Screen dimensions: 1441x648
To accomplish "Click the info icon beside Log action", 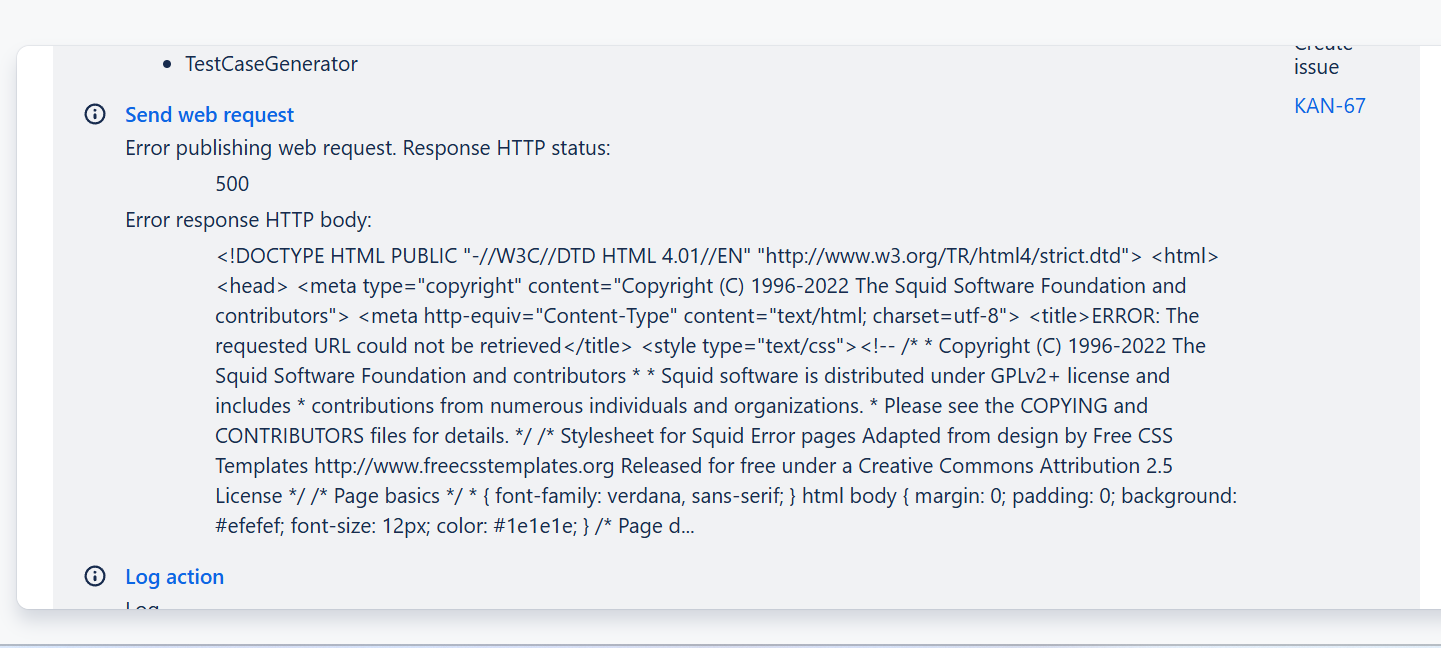I will coord(94,576).
